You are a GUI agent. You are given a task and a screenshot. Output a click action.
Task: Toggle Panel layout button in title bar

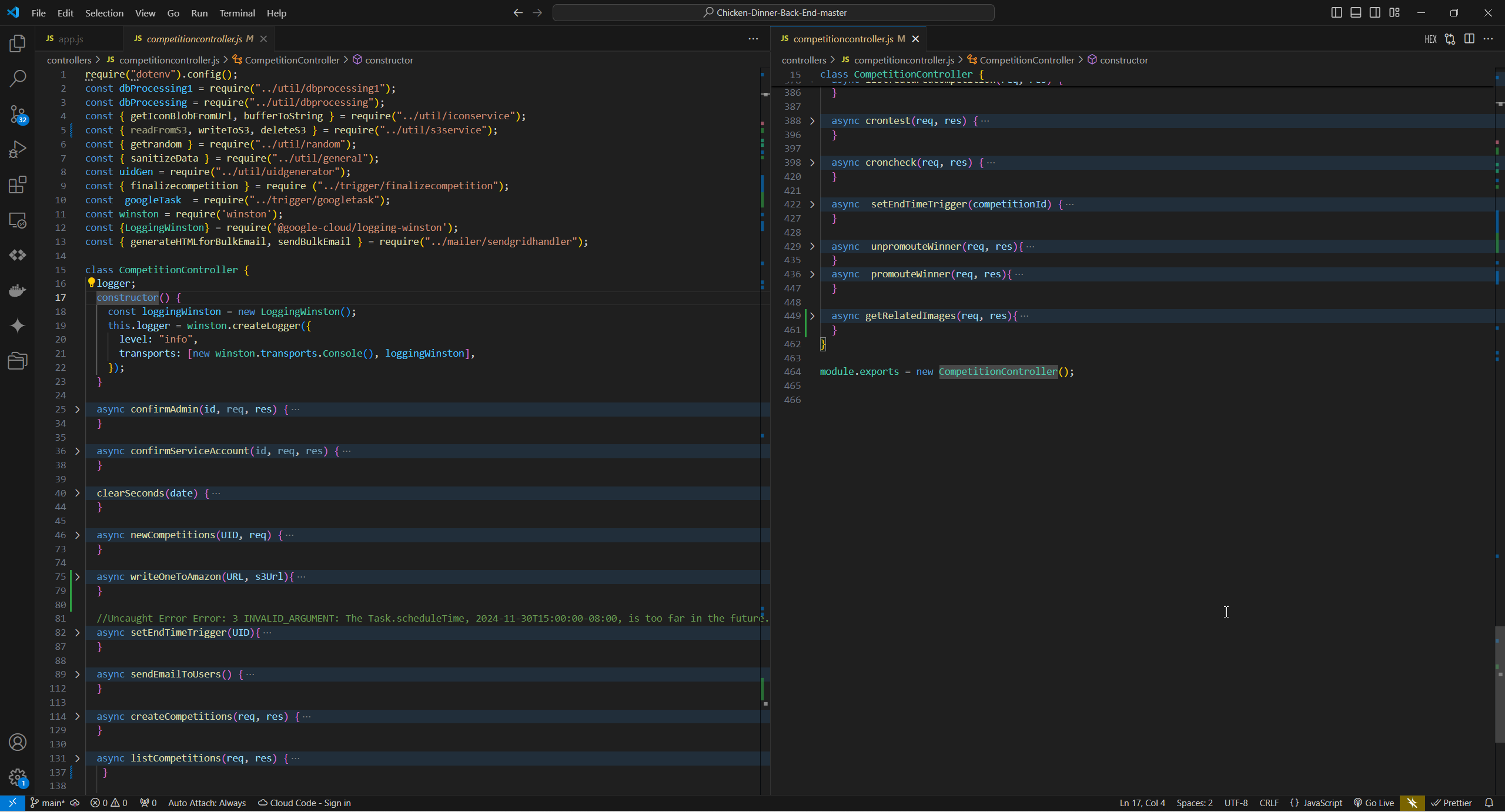tap(1356, 12)
